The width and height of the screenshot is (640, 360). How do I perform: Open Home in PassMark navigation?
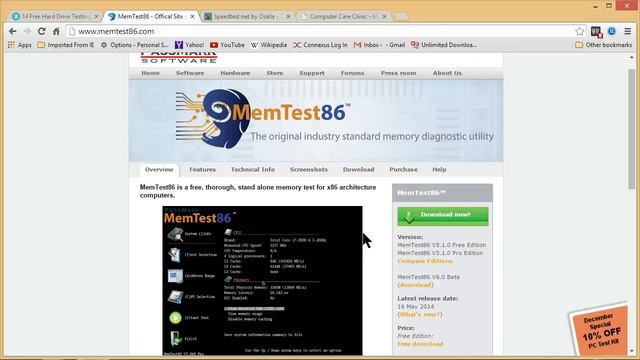(150, 73)
